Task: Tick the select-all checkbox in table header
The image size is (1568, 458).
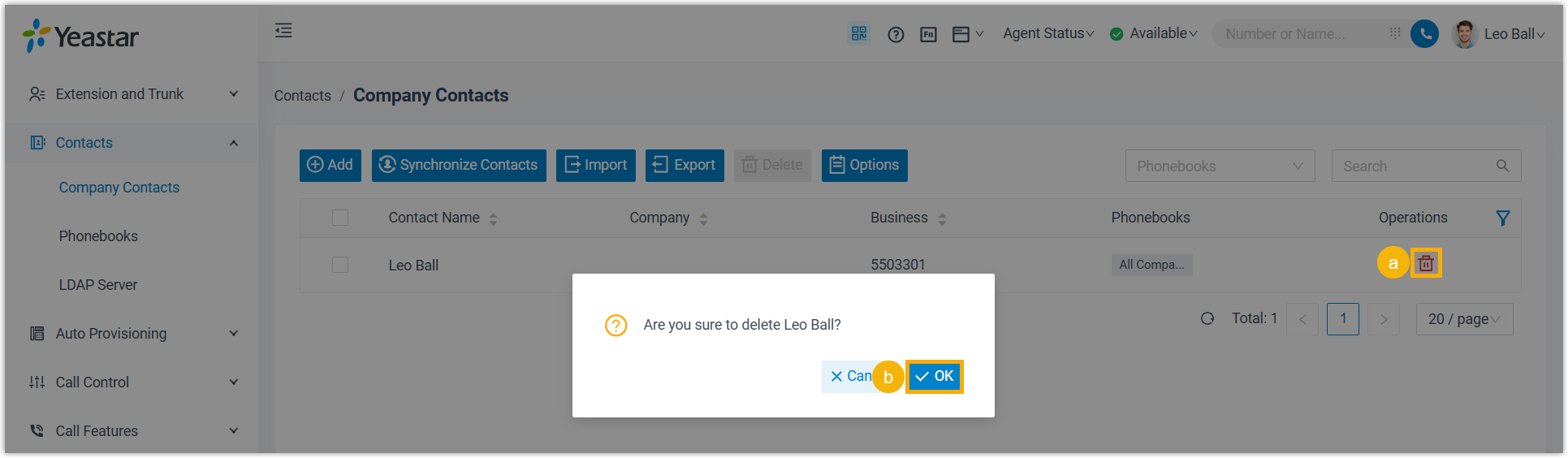Action: [x=340, y=218]
